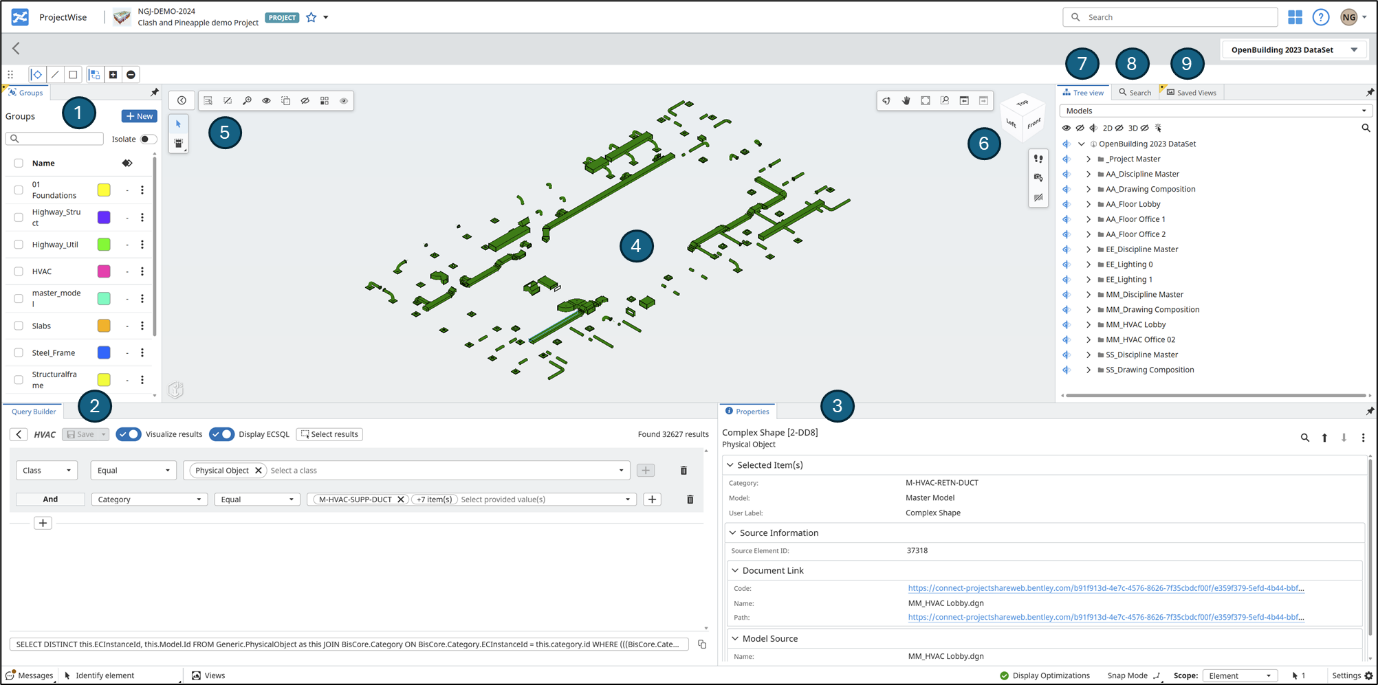Check the Slabs group checkbox
The height and width of the screenshot is (685, 1378).
click(19, 326)
